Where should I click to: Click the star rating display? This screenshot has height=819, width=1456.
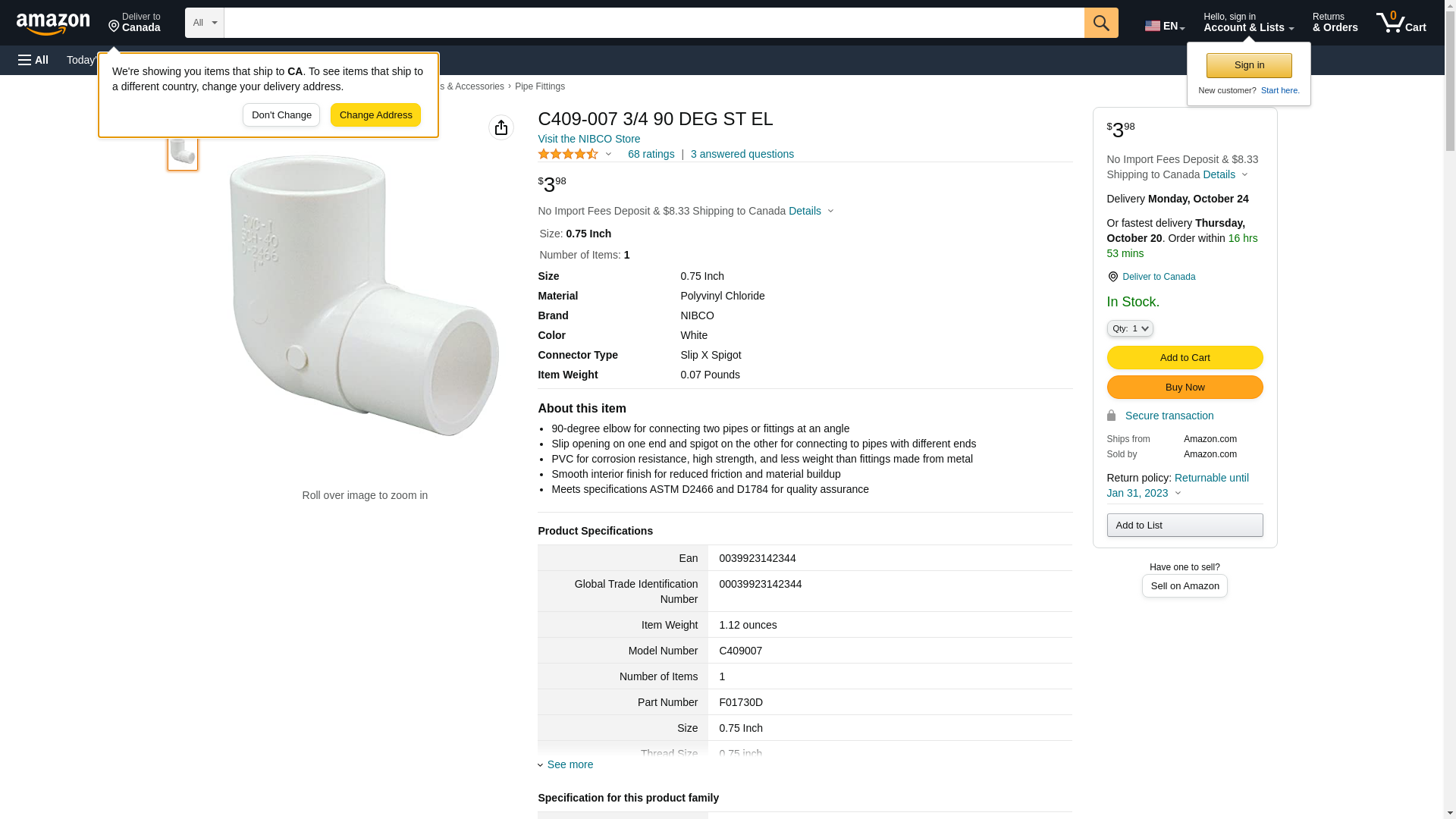click(569, 154)
